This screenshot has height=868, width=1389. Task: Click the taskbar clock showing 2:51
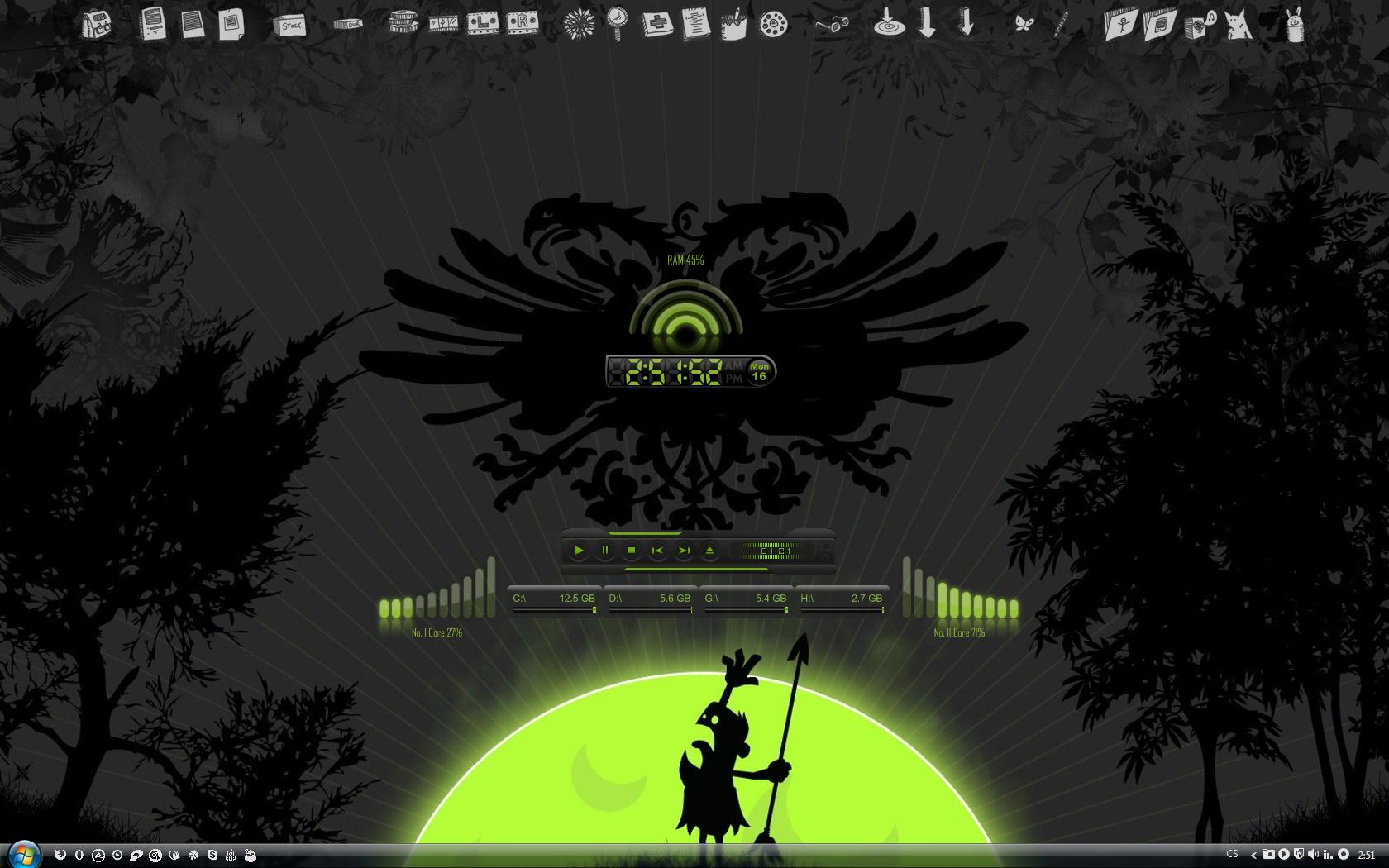[x=1368, y=855]
